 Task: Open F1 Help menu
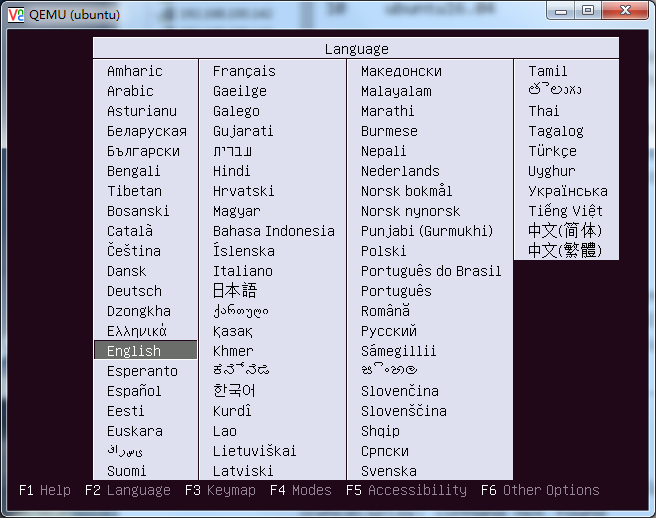45,490
